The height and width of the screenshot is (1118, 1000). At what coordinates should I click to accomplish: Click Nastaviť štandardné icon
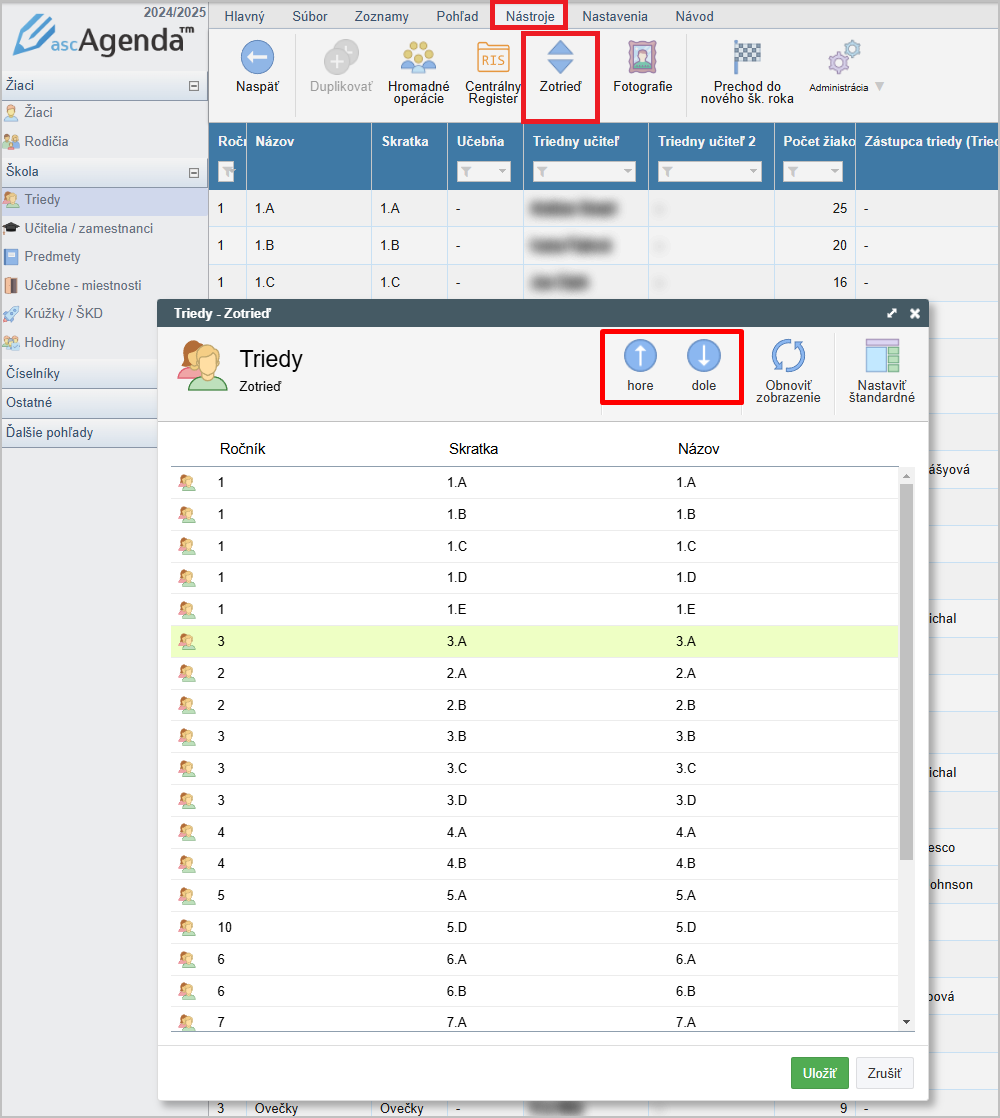tap(881, 357)
